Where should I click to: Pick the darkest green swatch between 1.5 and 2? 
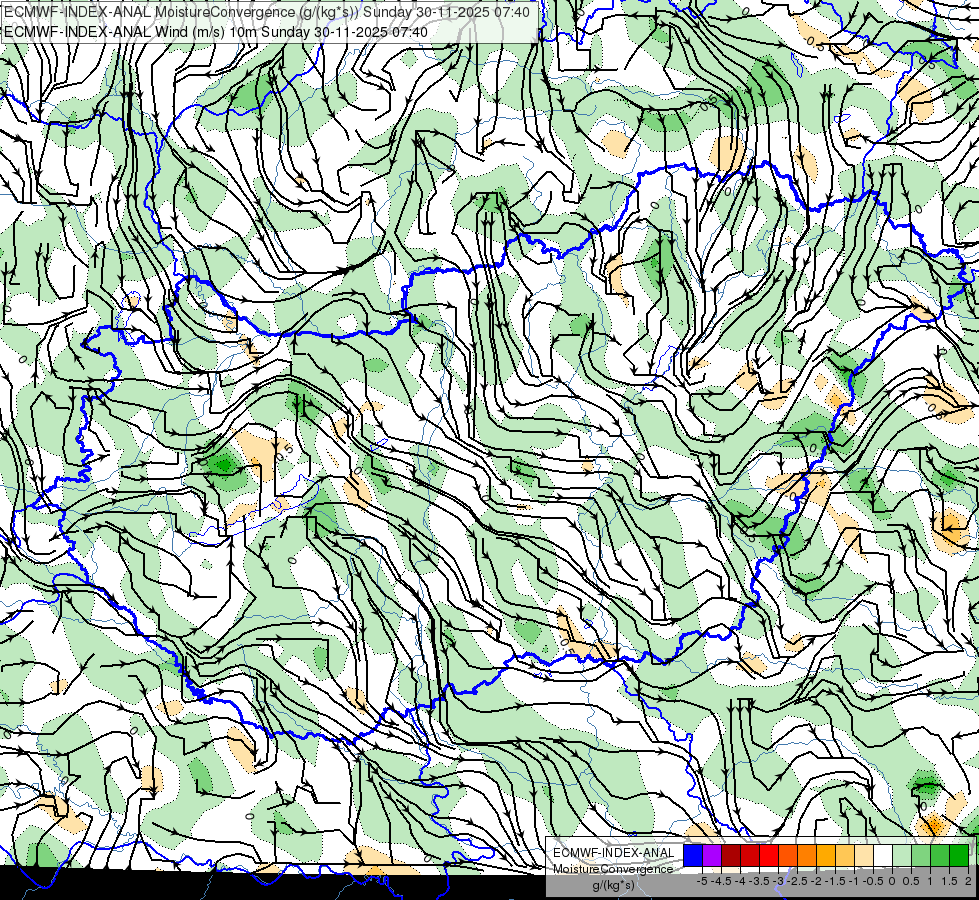pyautogui.click(x=959, y=855)
